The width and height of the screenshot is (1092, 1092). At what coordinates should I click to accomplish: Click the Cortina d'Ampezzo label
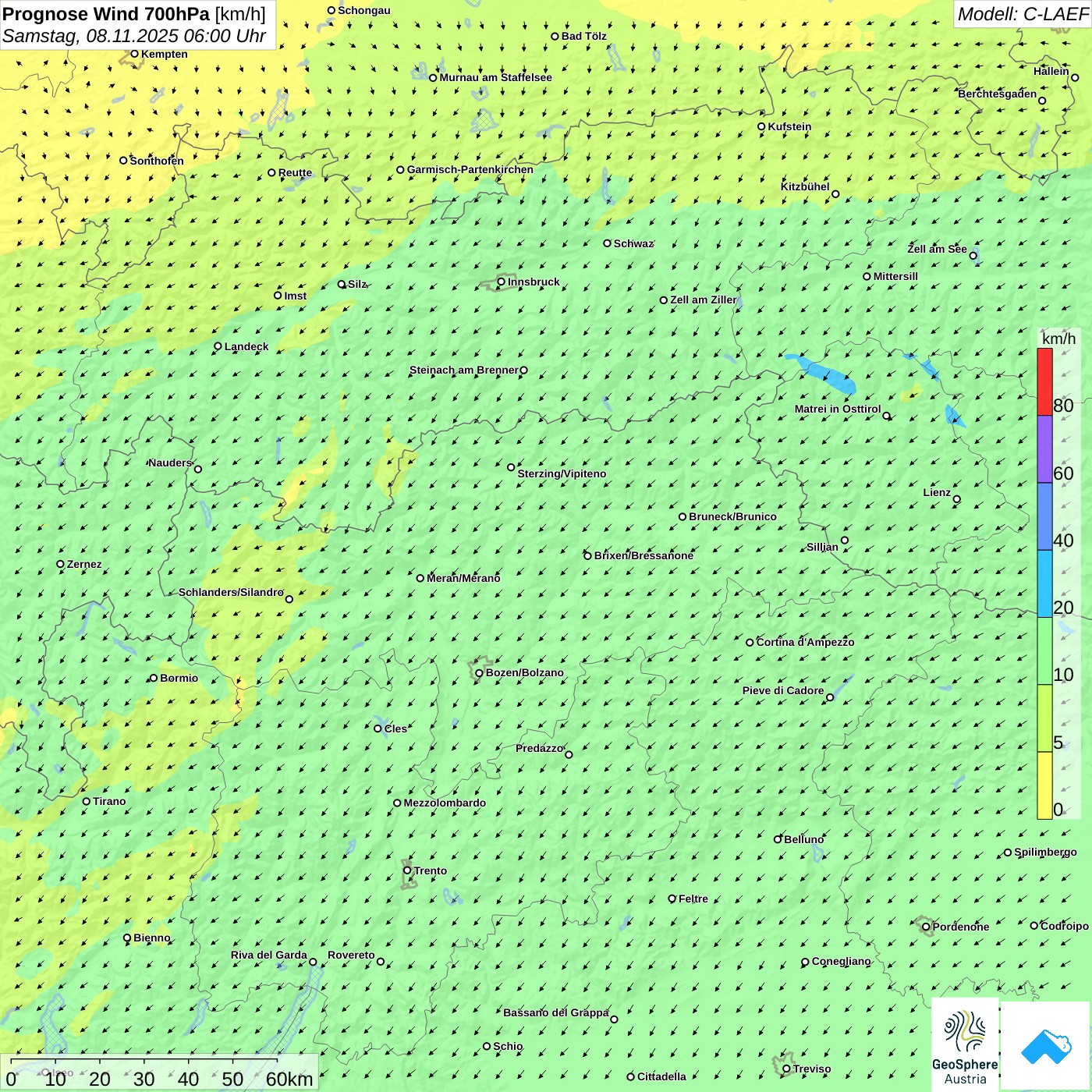(x=806, y=642)
